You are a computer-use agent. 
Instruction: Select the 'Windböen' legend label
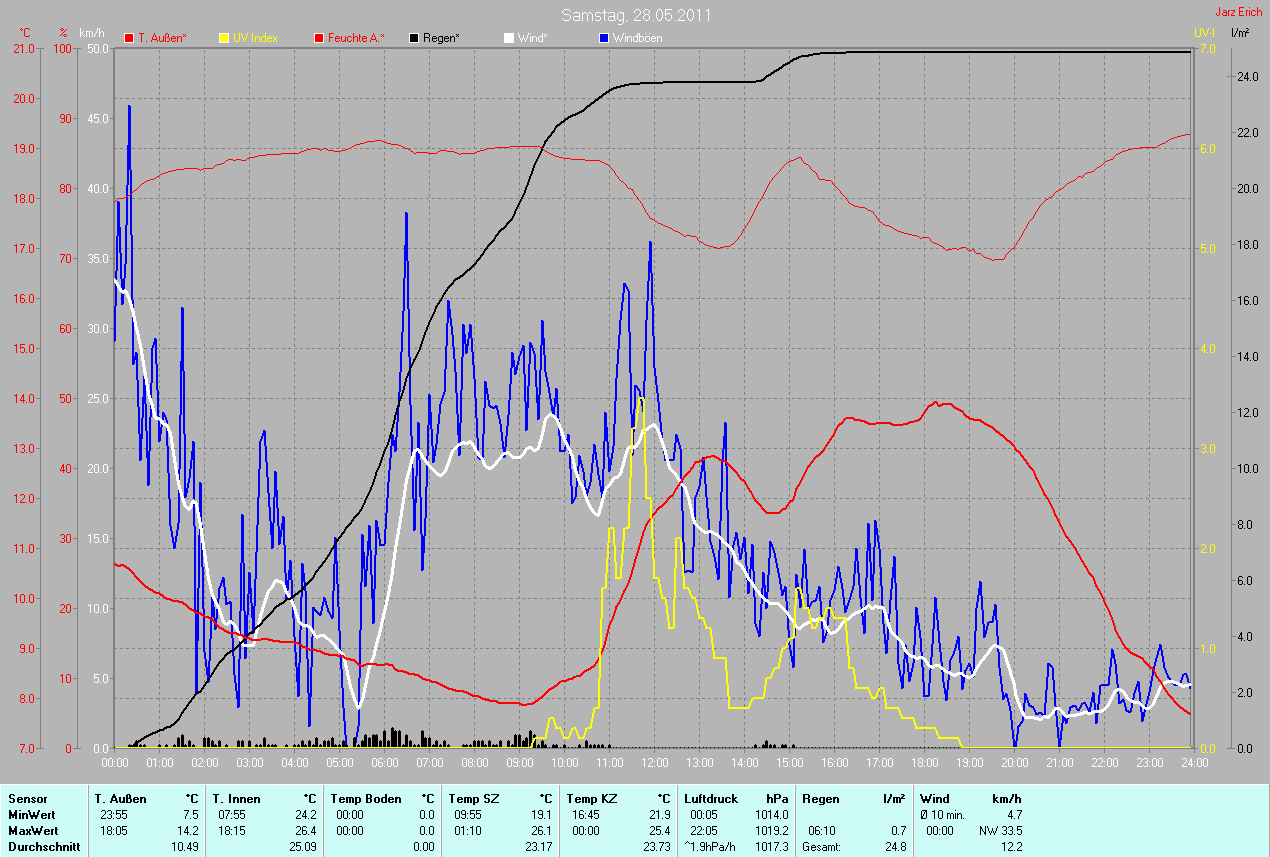[x=637, y=38]
